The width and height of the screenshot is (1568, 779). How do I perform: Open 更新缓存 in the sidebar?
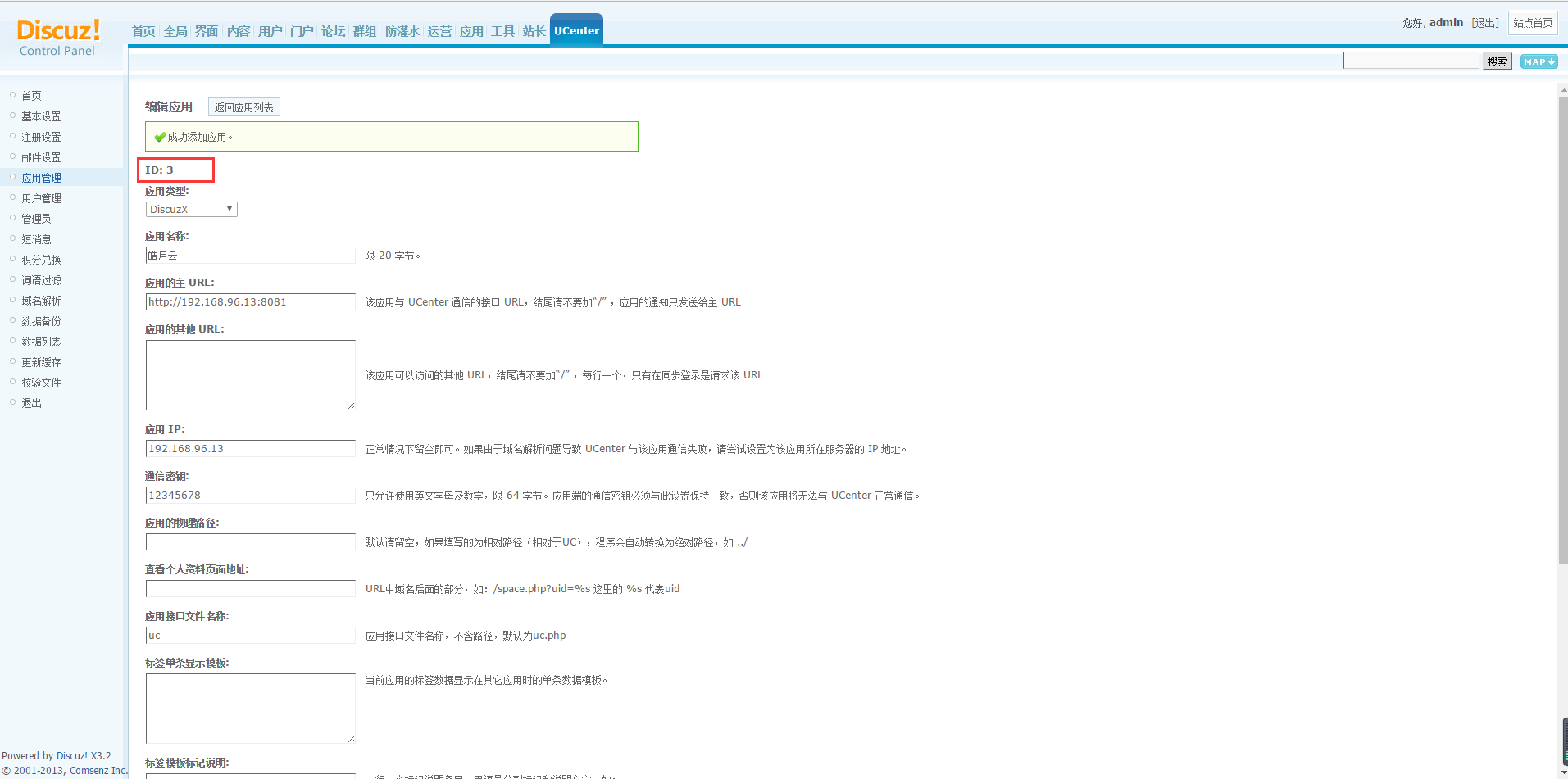tap(41, 362)
